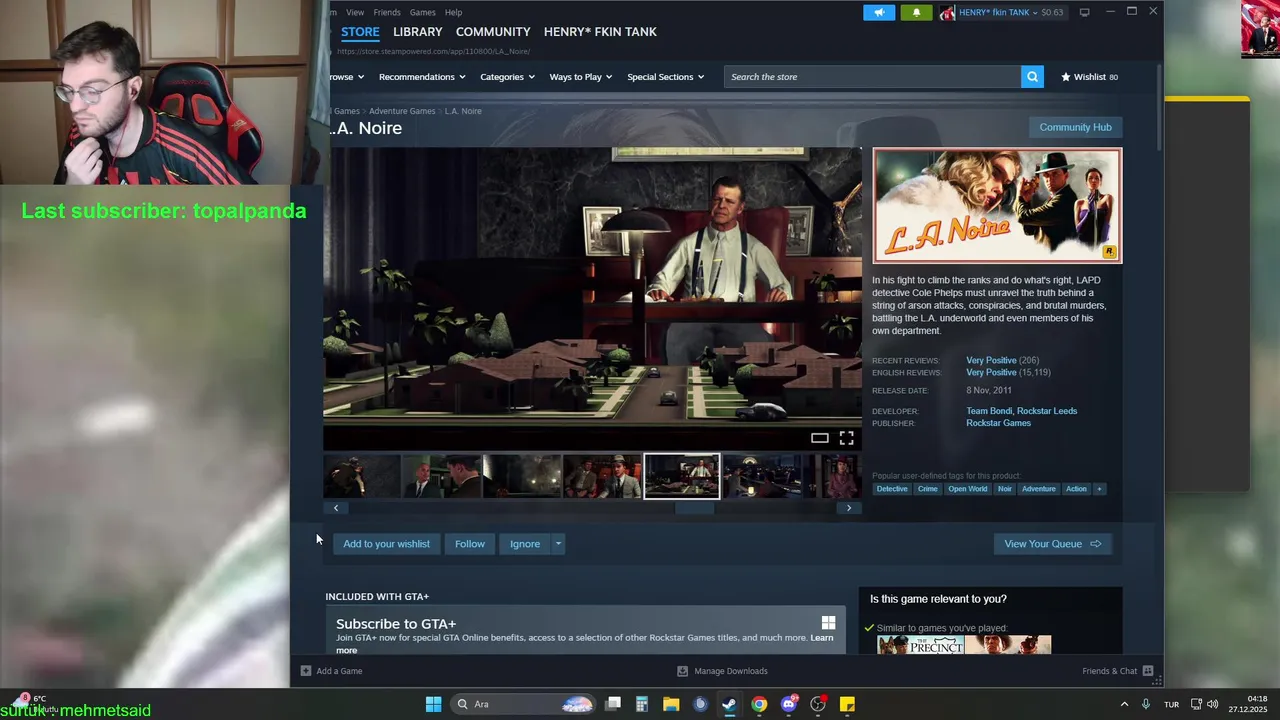Image resolution: width=1280 pixels, height=720 pixels.
Task: Click the Ignore button
Action: tap(524, 544)
